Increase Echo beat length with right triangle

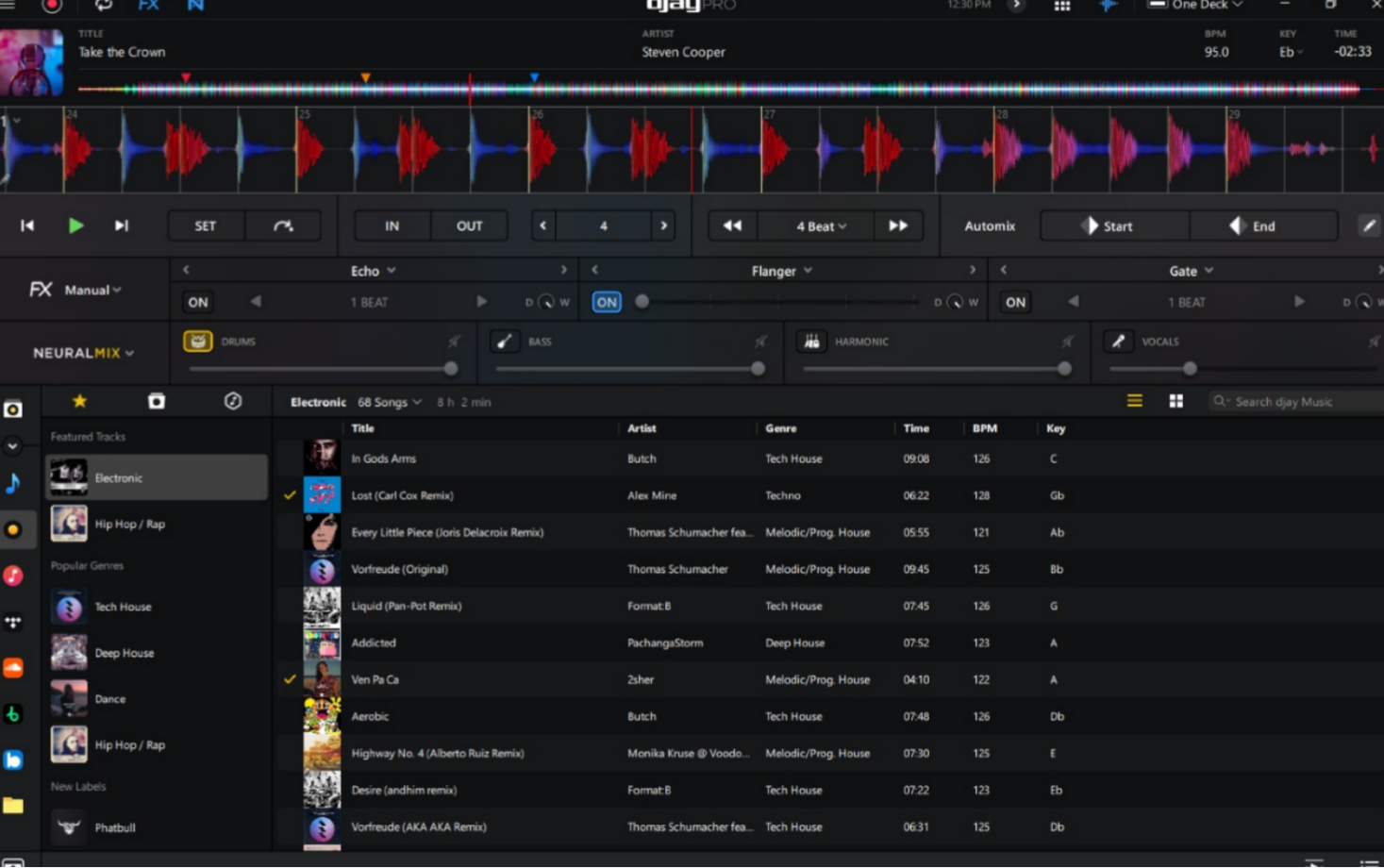coord(481,302)
